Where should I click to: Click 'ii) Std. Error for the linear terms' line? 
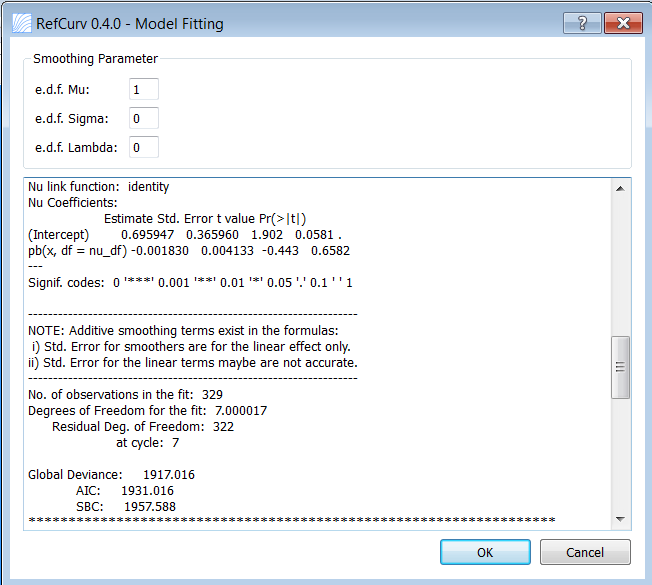pyautogui.click(x=193, y=363)
